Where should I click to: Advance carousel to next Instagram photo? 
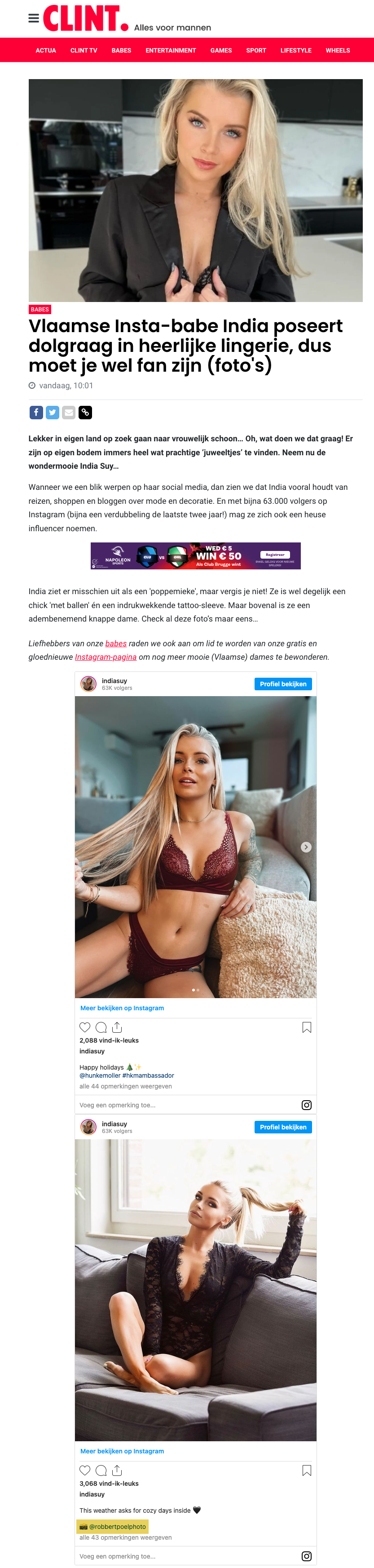pos(307,847)
